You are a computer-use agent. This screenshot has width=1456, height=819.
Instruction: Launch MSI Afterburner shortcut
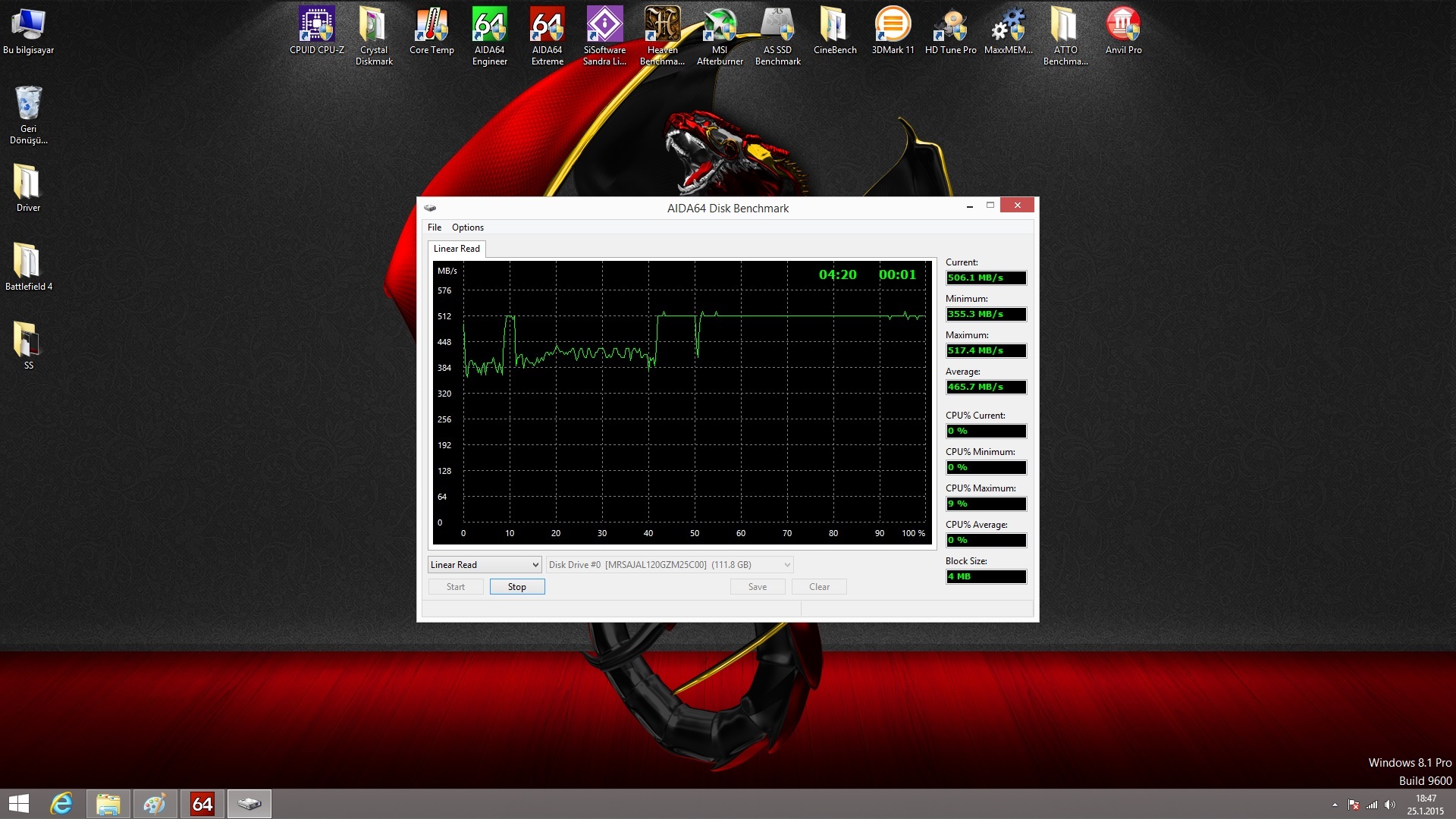[720, 36]
